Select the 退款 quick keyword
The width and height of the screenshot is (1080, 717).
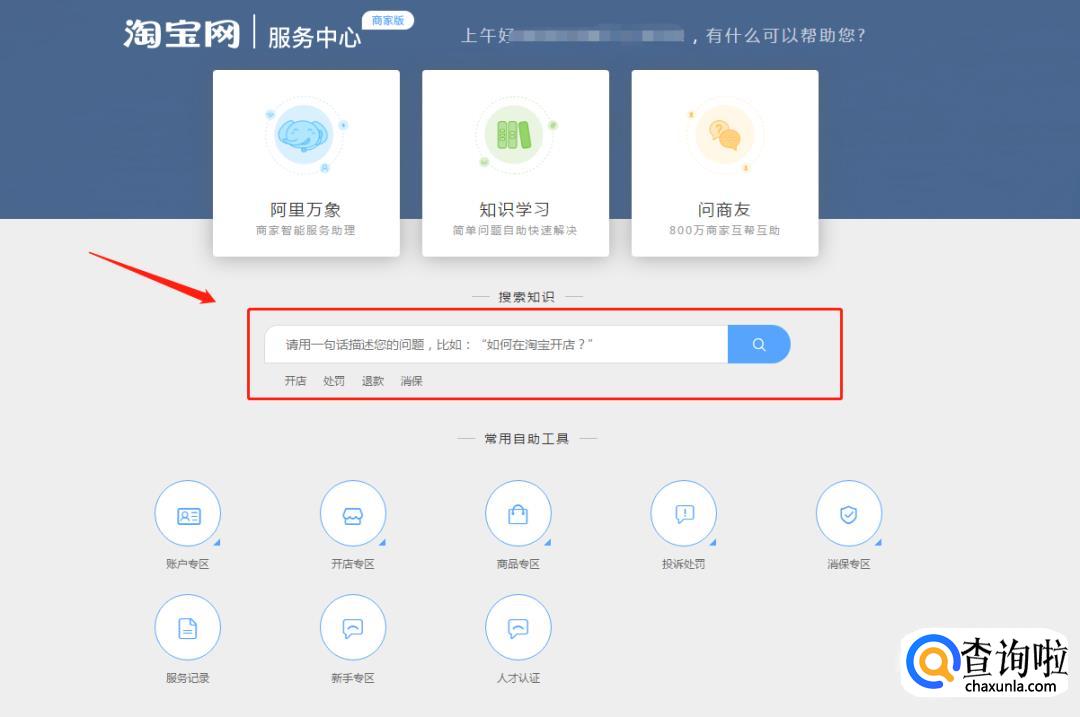click(x=373, y=381)
